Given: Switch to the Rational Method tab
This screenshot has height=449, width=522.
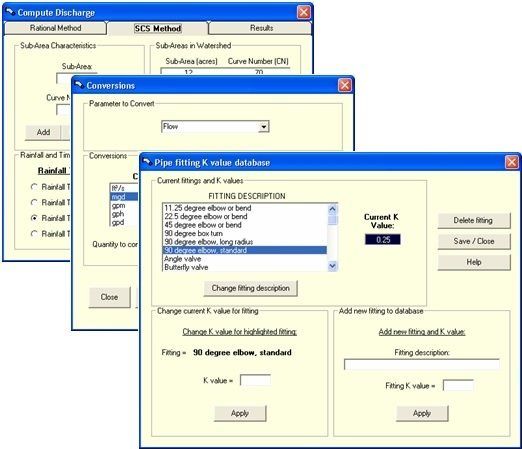Looking at the screenshot, I should tap(55, 28).
